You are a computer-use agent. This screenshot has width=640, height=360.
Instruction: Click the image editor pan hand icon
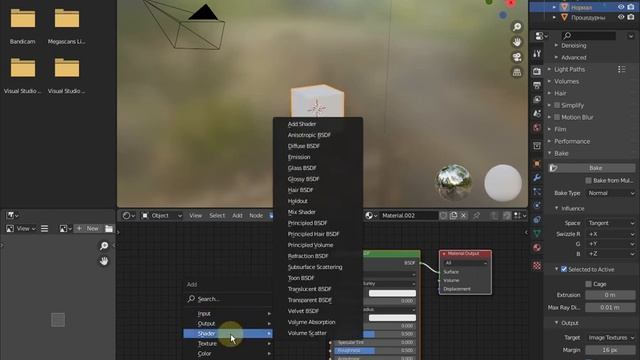pos(104,261)
